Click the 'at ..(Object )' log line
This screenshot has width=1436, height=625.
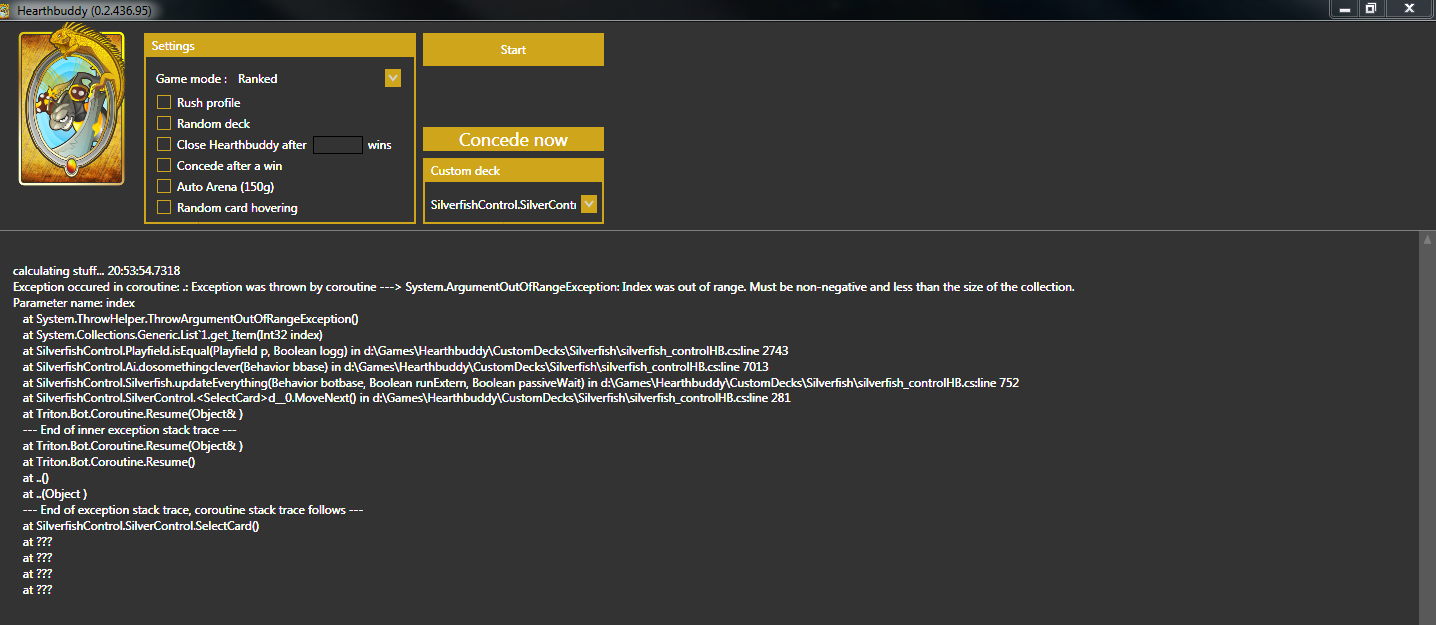[55, 495]
